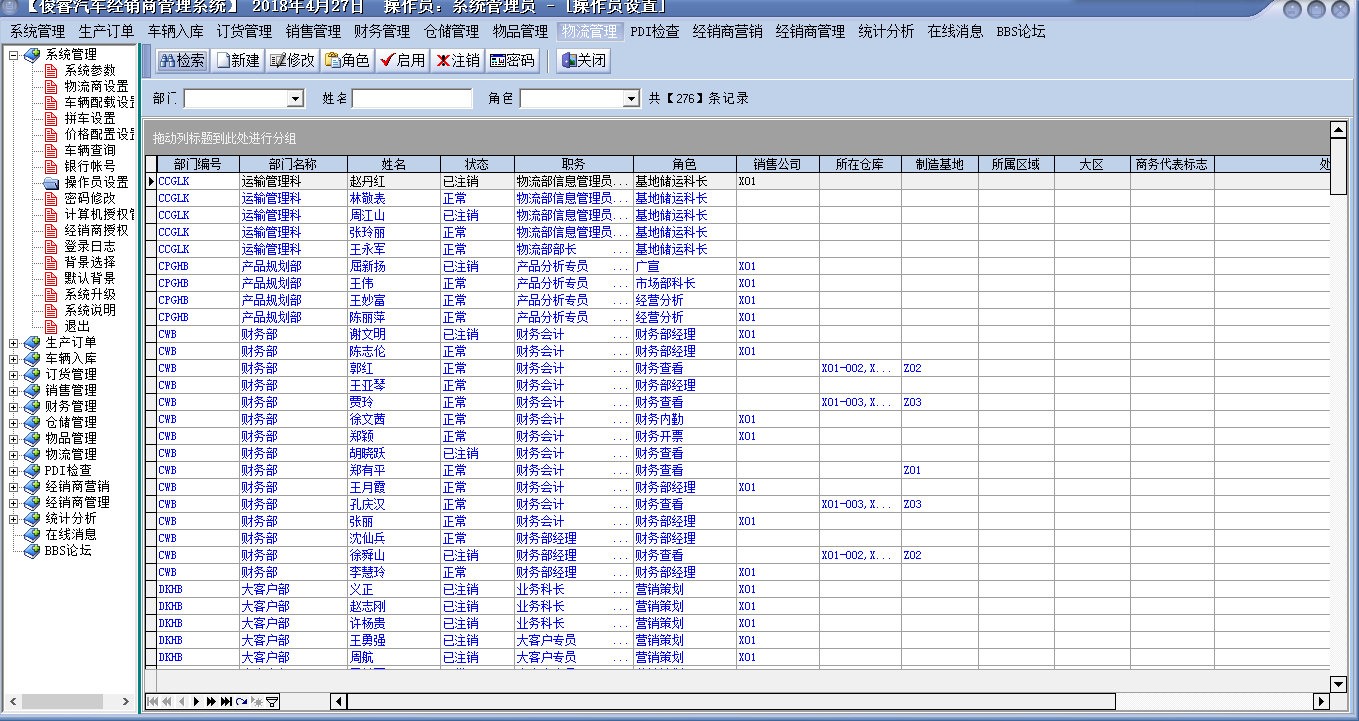Open 密码修改 in the tree

(90, 198)
